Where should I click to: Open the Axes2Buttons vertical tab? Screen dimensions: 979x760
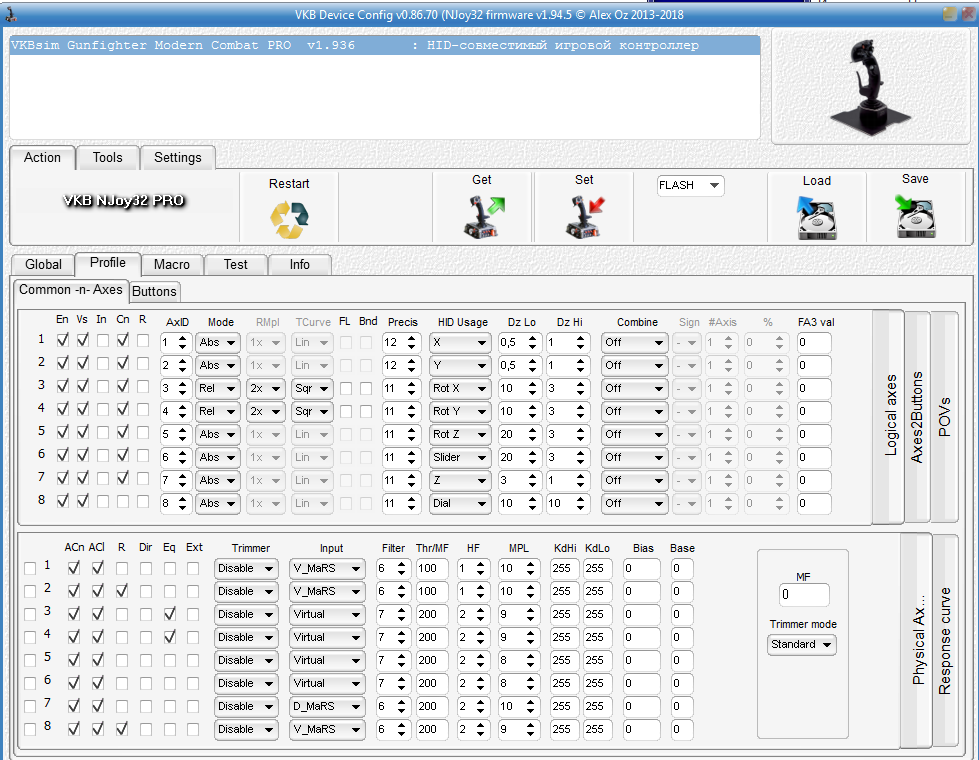pyautogui.click(x=917, y=417)
